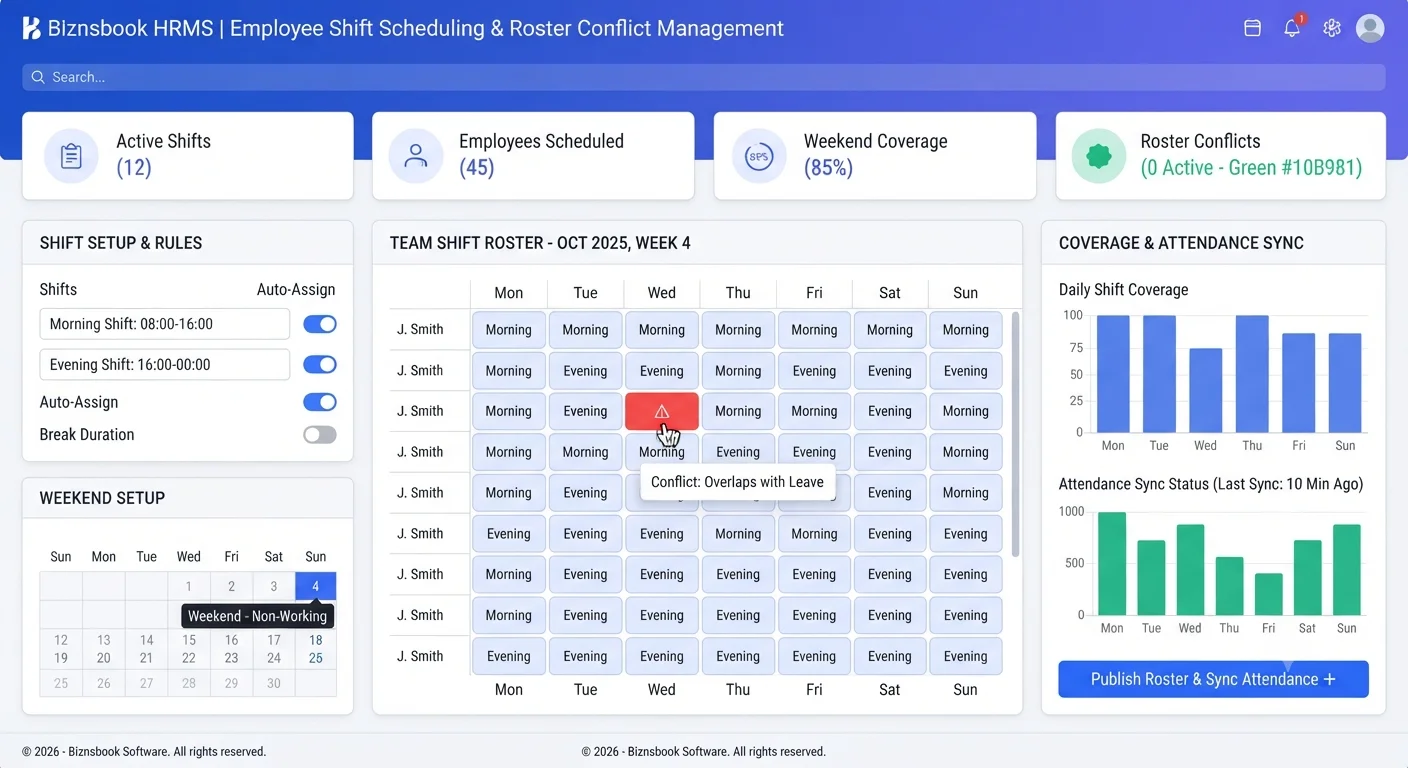Click the "Employees Scheduled (45)" card text
This screenshot has width=1408, height=768.
[541, 154]
